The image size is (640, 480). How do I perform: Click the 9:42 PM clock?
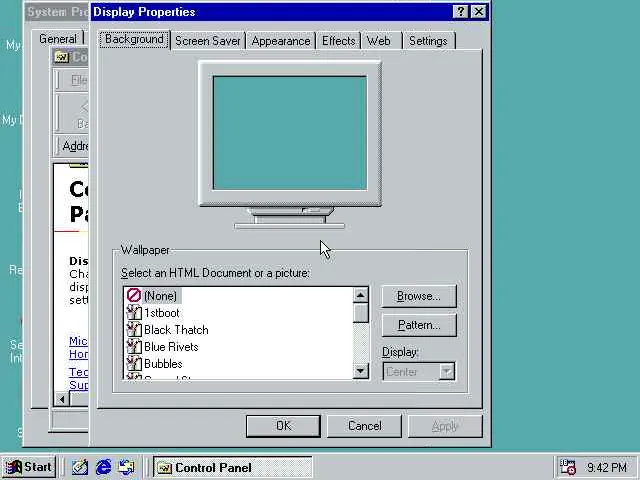[x=607, y=467]
